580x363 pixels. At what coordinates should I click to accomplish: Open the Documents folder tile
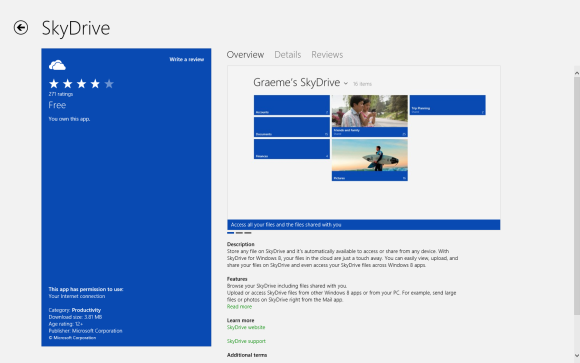291,127
